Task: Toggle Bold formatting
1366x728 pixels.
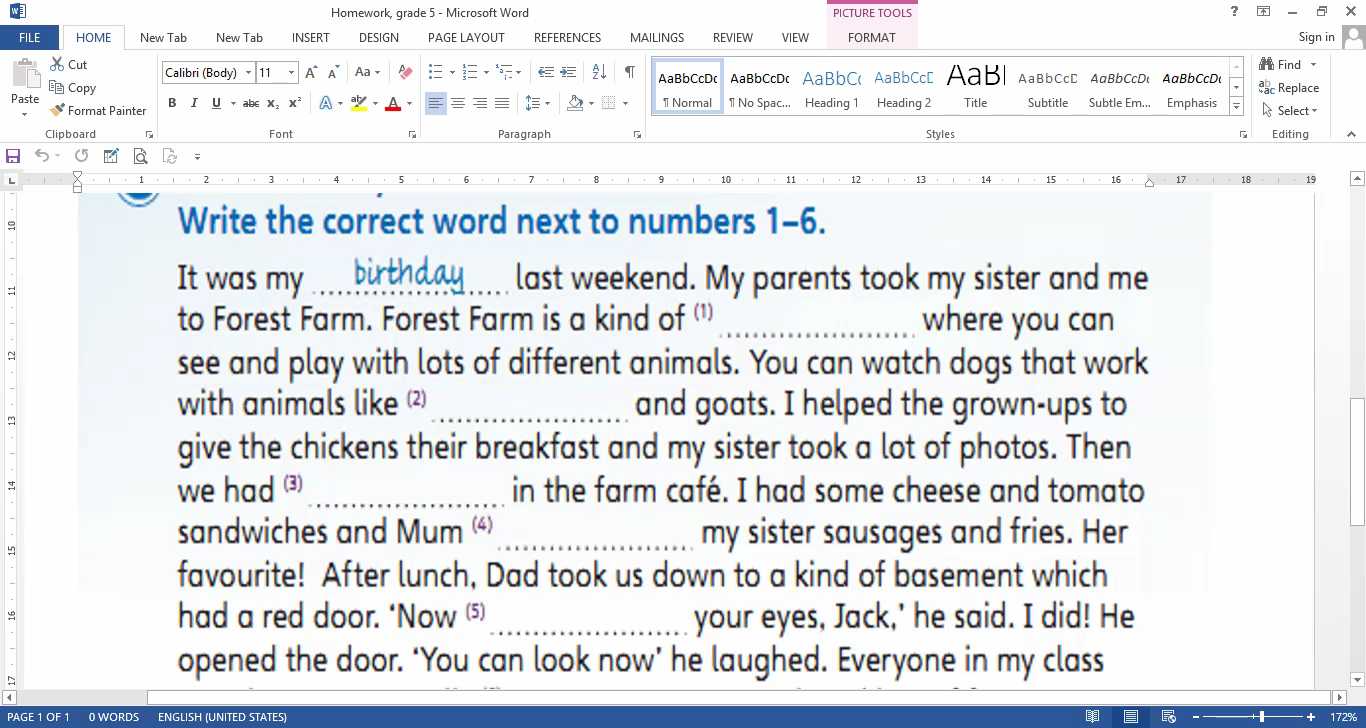Action: [x=172, y=103]
